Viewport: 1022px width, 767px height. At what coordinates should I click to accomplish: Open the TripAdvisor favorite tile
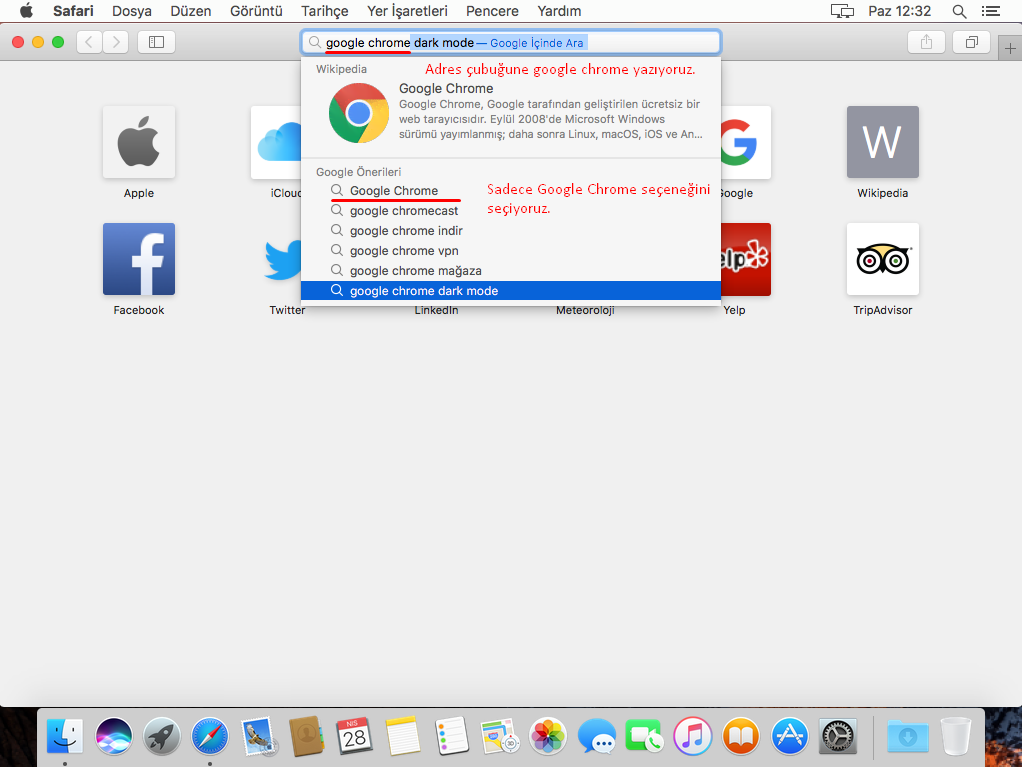coord(883,259)
